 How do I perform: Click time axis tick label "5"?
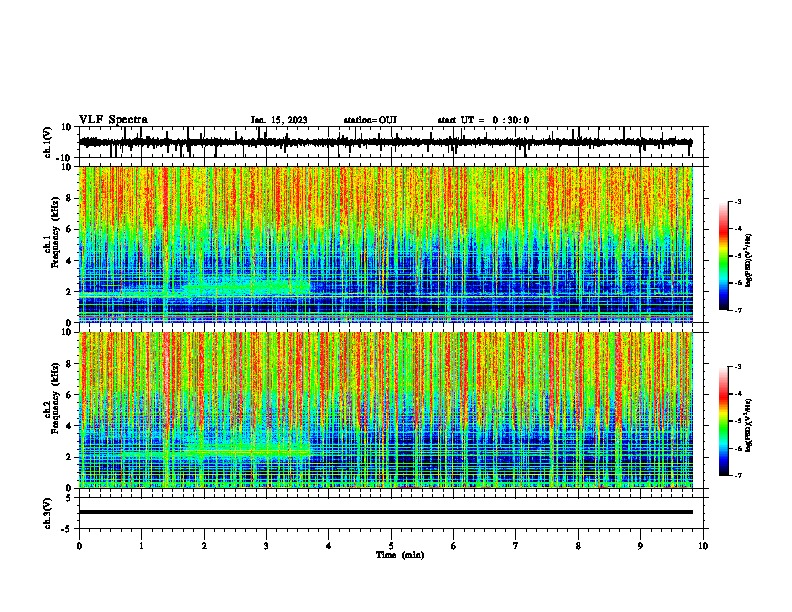[x=391, y=546]
